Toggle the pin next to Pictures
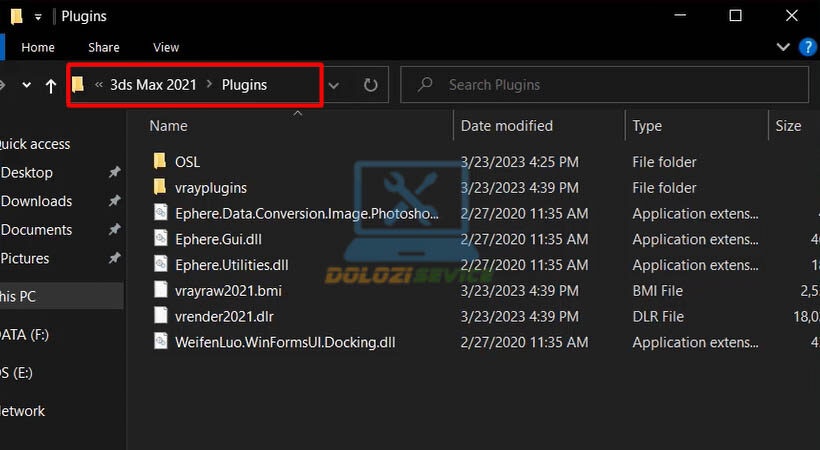Screen dimensions: 820x450 point(114,258)
